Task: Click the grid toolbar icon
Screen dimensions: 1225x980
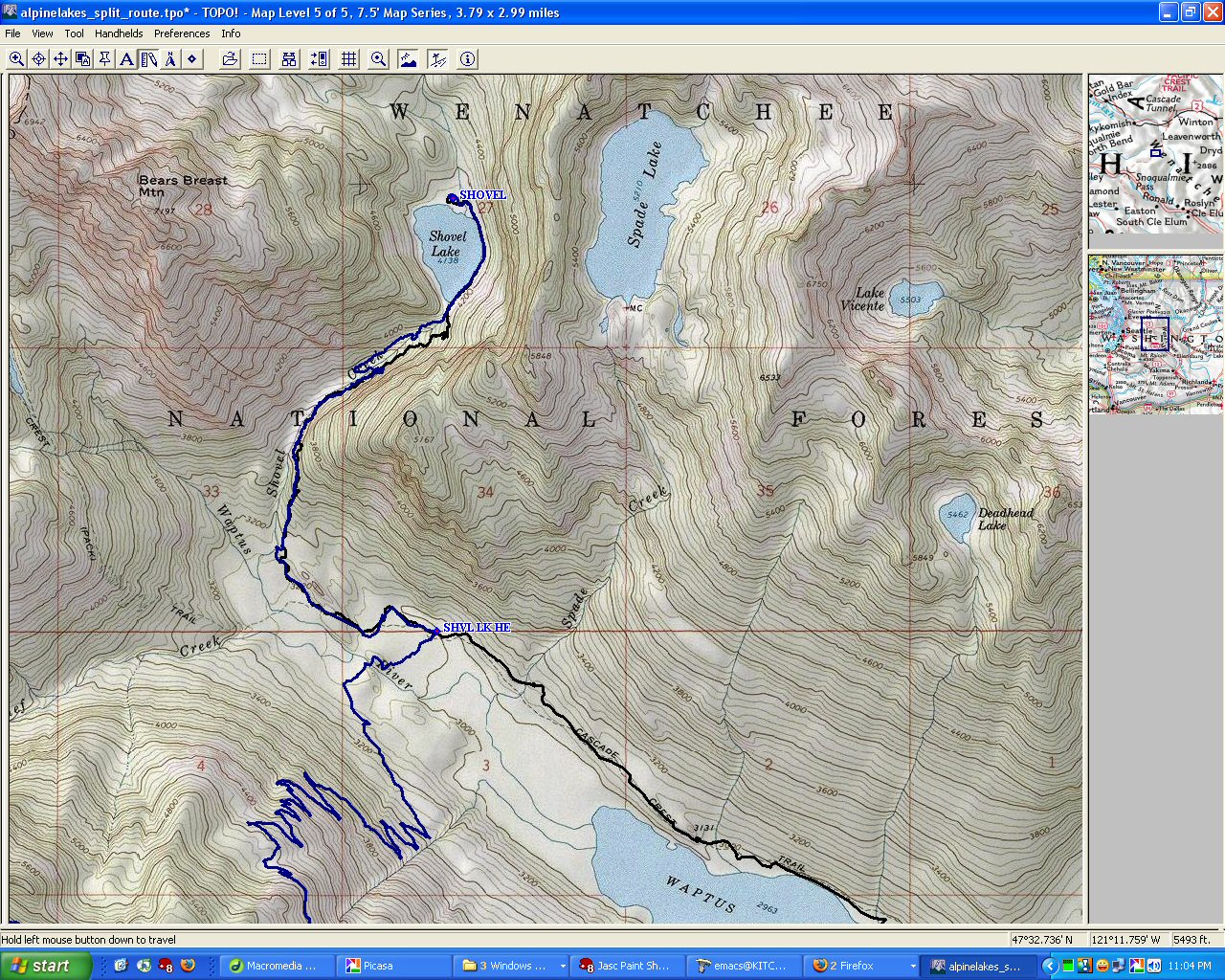Action: (349, 59)
